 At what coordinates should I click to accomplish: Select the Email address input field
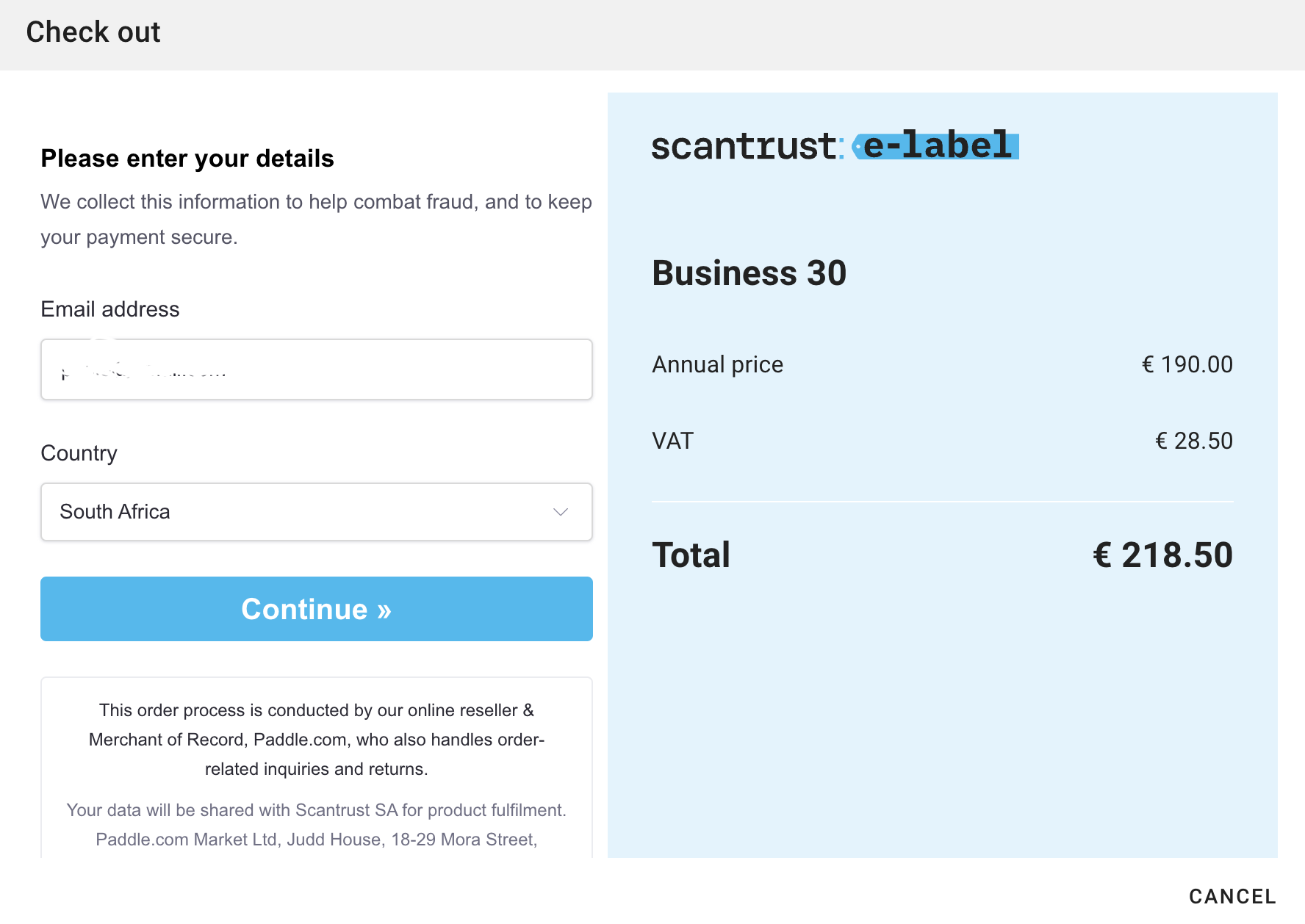click(x=316, y=369)
